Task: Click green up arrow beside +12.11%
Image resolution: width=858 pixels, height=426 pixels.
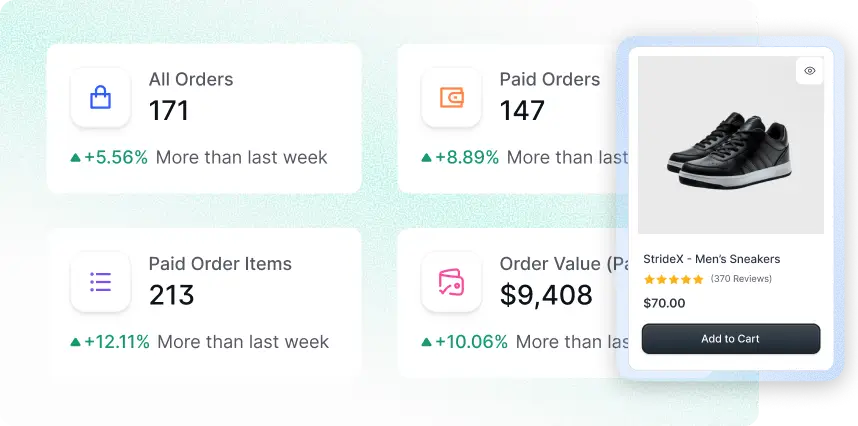Action: (x=76, y=342)
